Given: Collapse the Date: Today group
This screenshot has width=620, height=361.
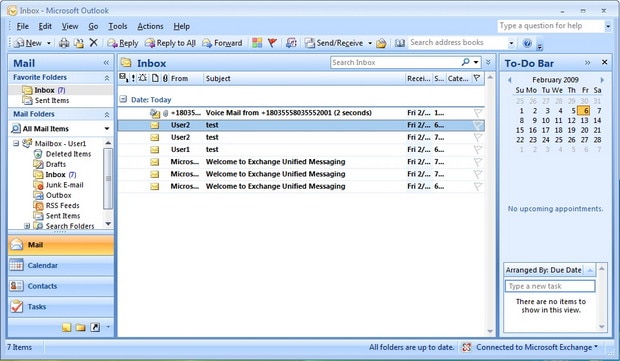Looking at the screenshot, I should [123, 99].
